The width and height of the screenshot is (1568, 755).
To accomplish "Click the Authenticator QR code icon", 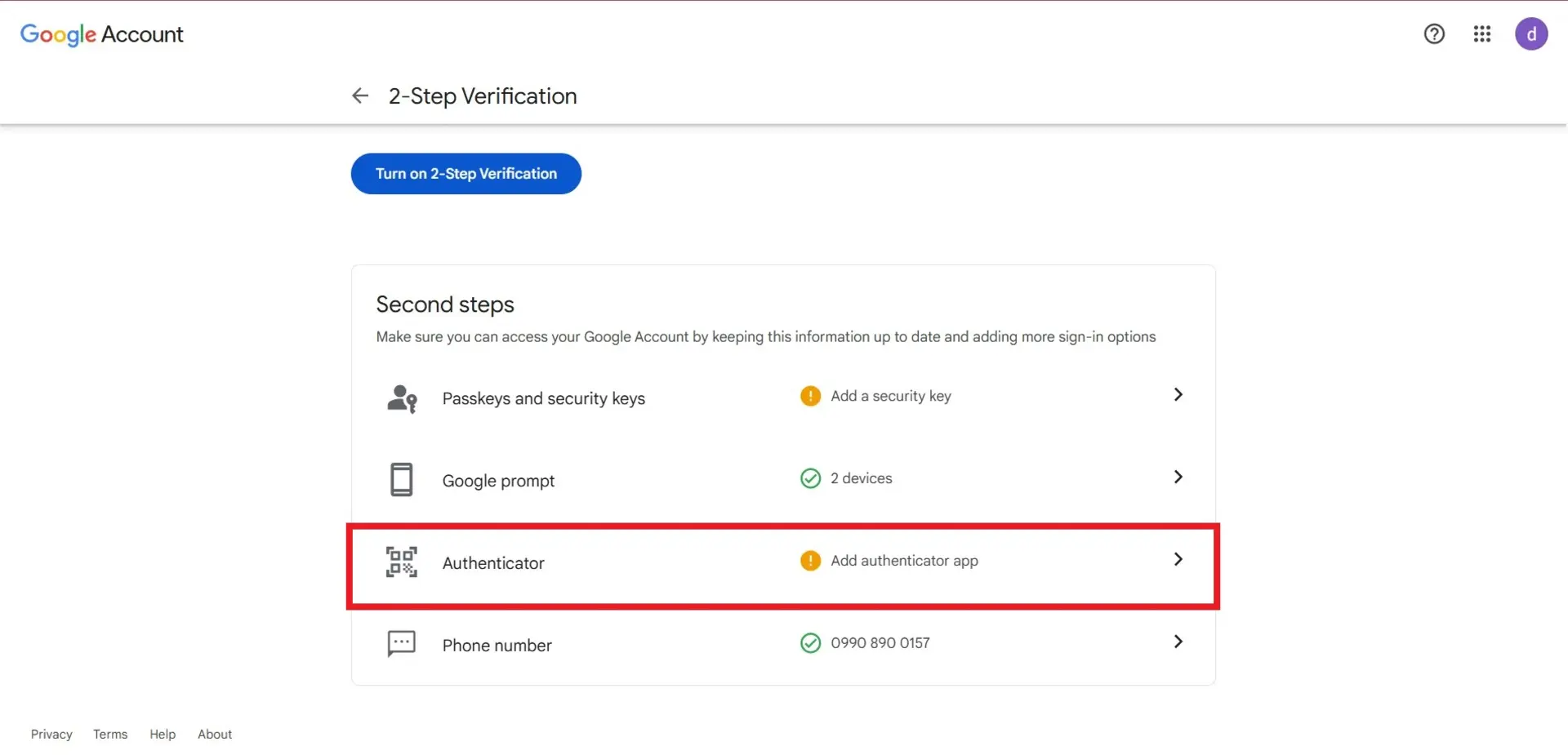I will click(402, 562).
